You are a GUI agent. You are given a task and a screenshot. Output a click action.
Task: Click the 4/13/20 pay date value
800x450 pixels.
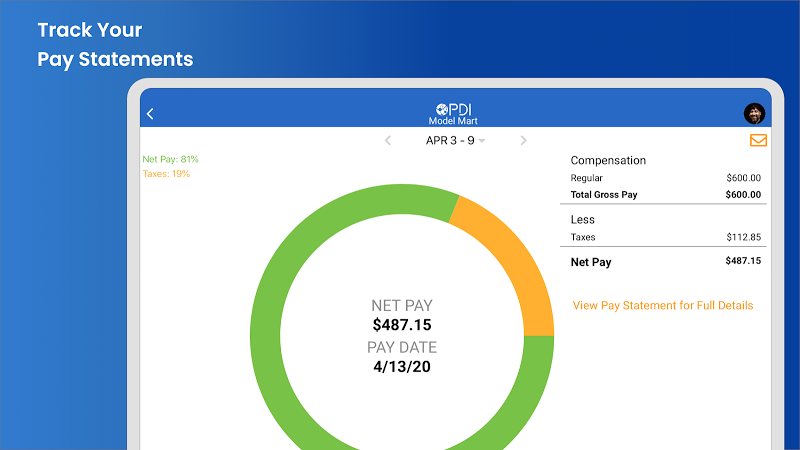point(402,366)
